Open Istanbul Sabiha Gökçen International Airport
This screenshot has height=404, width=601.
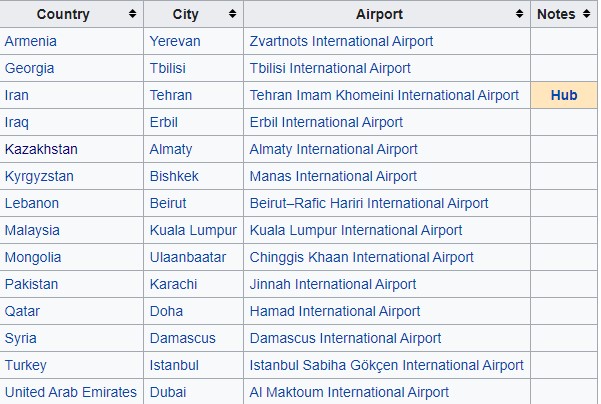(386, 365)
